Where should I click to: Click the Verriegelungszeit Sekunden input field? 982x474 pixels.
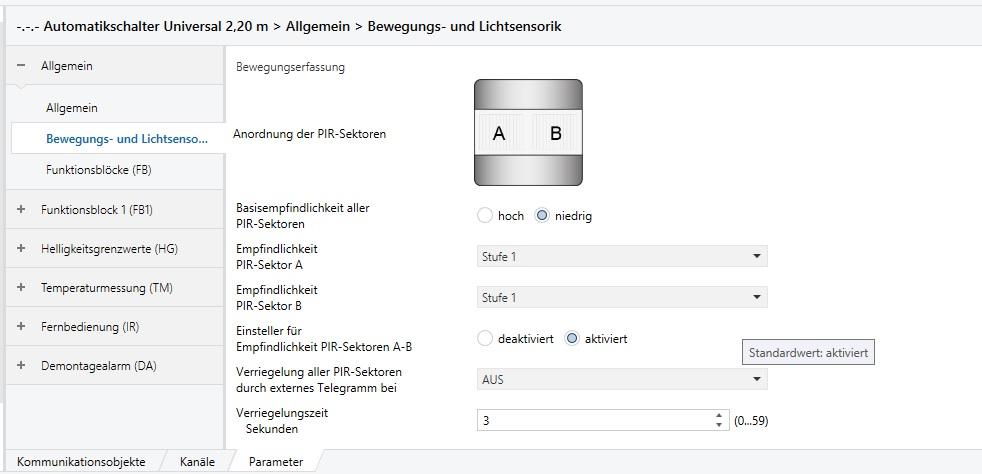pos(594,421)
